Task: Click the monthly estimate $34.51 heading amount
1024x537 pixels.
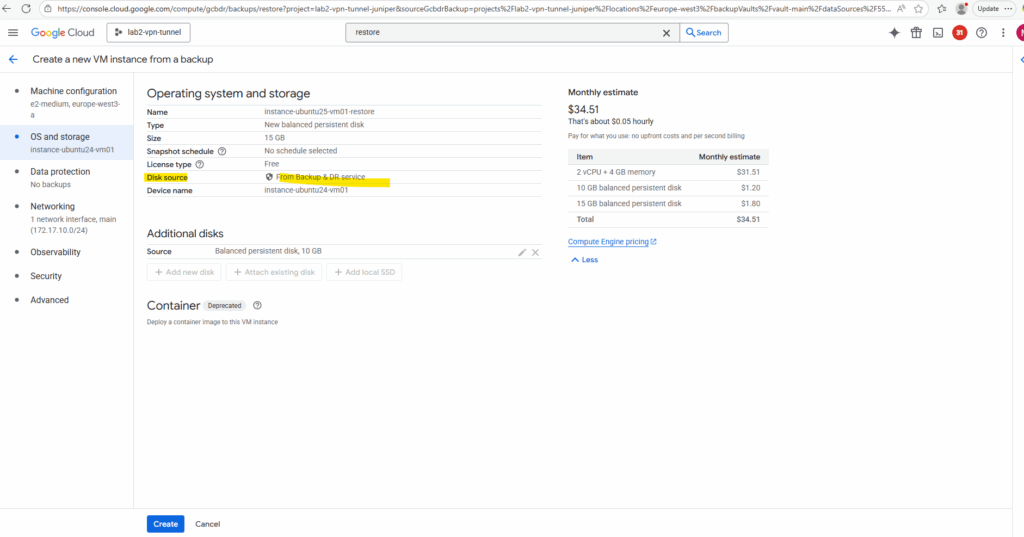Action: pos(583,110)
